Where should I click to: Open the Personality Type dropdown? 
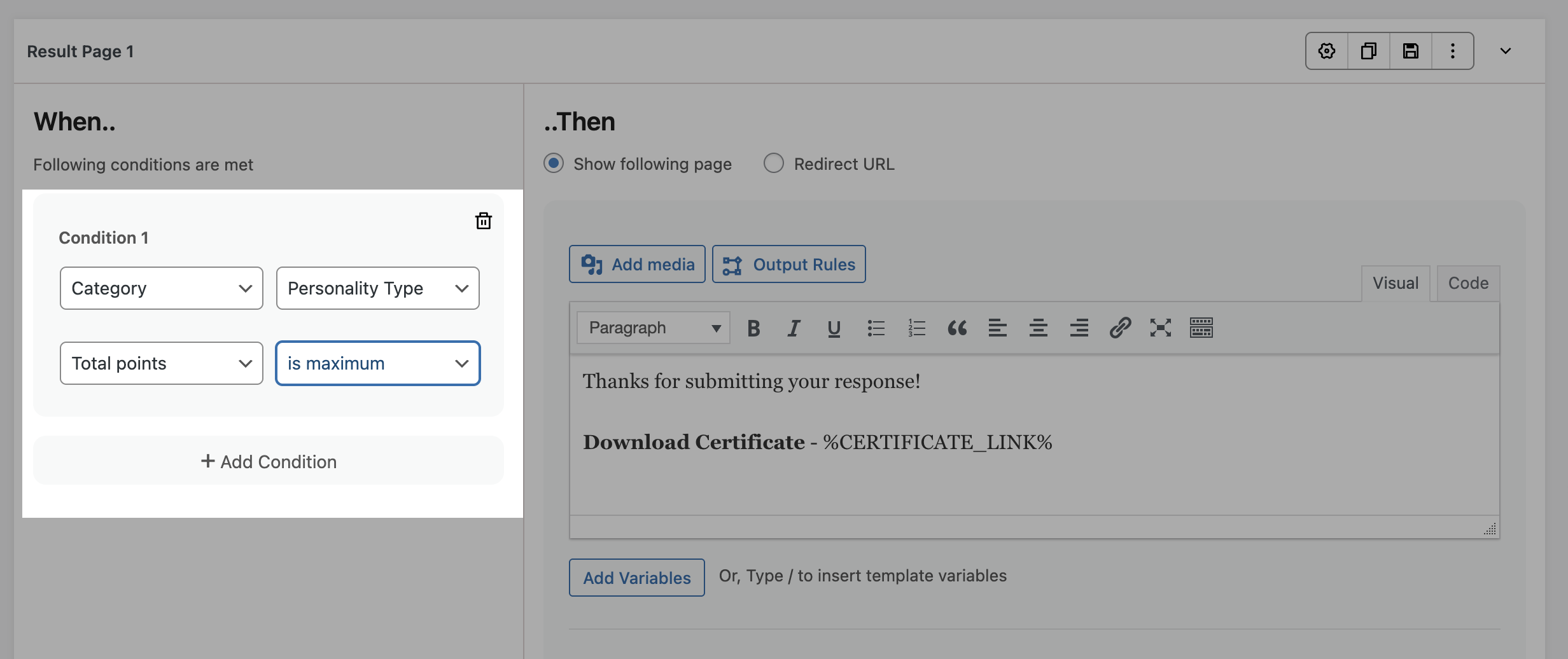377,288
